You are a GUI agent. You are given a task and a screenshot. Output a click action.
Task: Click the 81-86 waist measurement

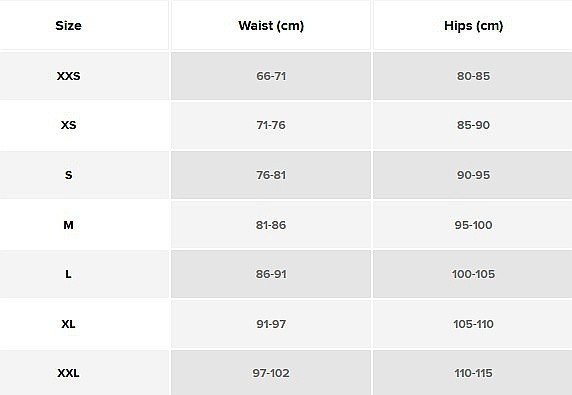tap(271, 225)
